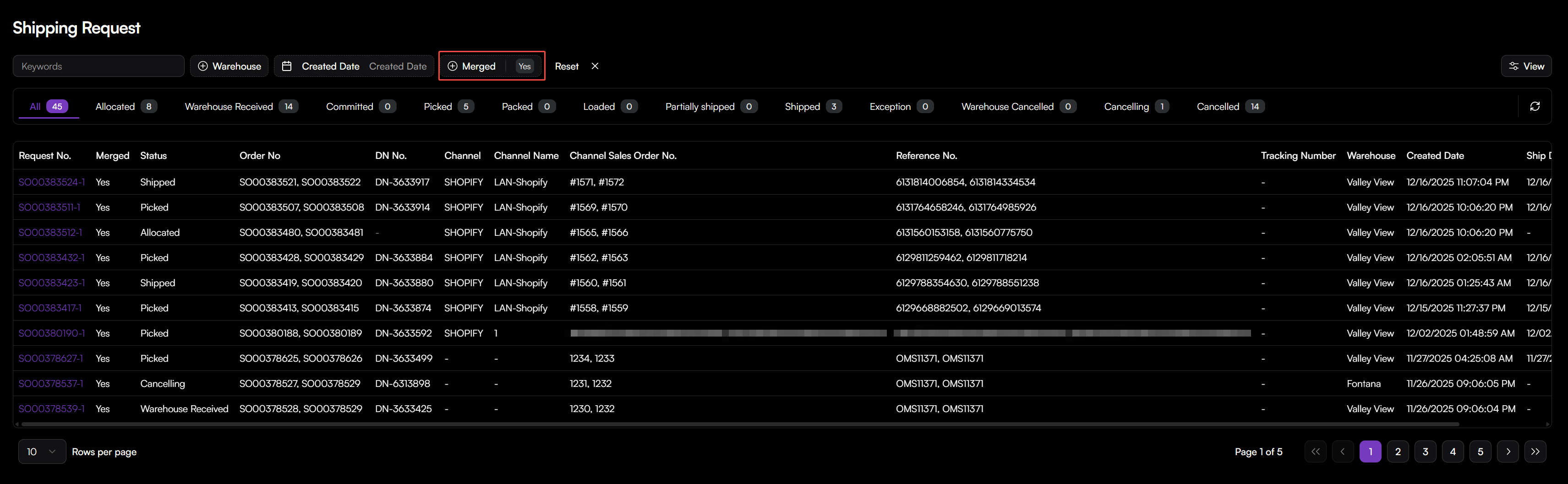Expand the rows per page selector
1568x484 pixels.
click(x=41, y=452)
